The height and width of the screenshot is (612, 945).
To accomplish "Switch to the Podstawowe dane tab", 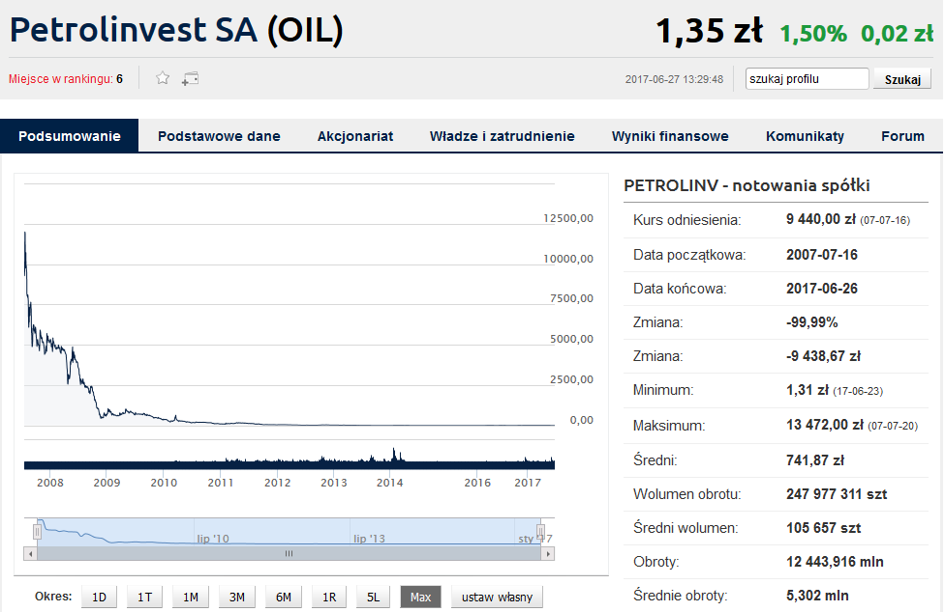I will click(x=219, y=136).
